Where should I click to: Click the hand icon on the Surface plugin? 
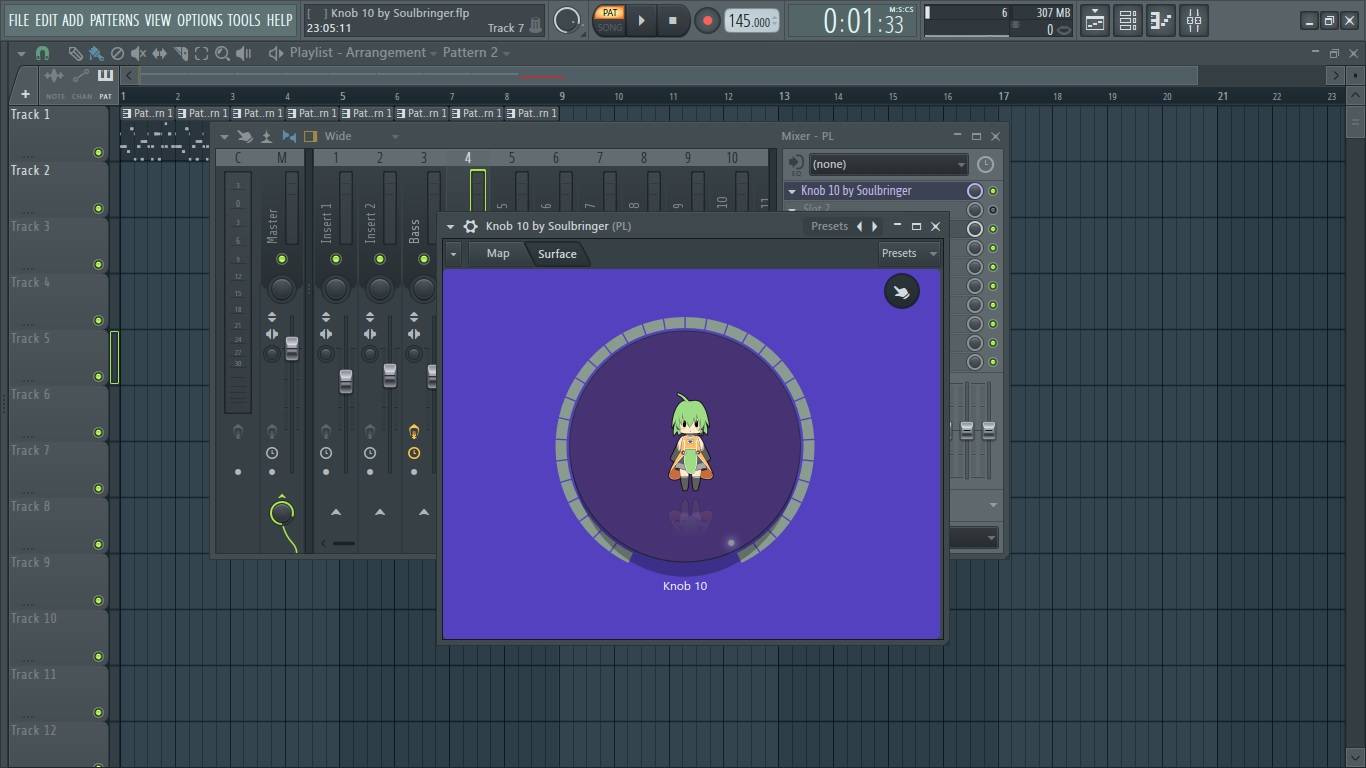point(901,292)
